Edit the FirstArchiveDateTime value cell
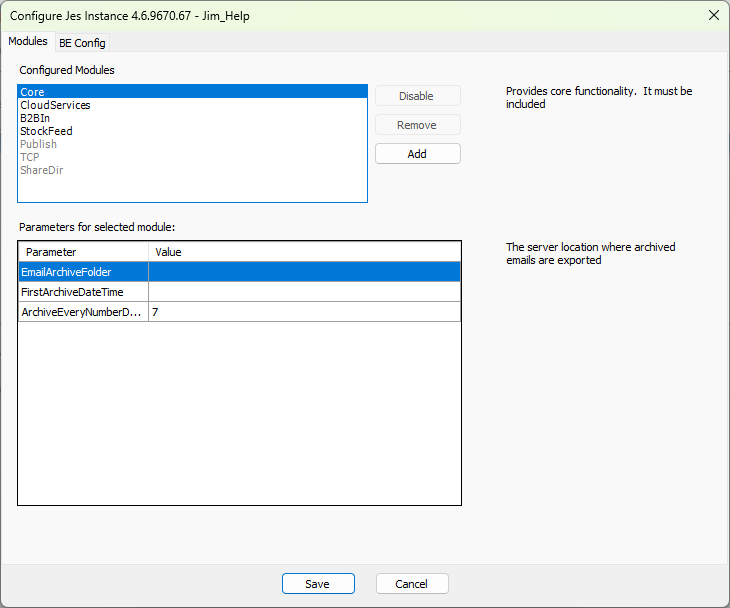730x608 pixels. (x=304, y=292)
